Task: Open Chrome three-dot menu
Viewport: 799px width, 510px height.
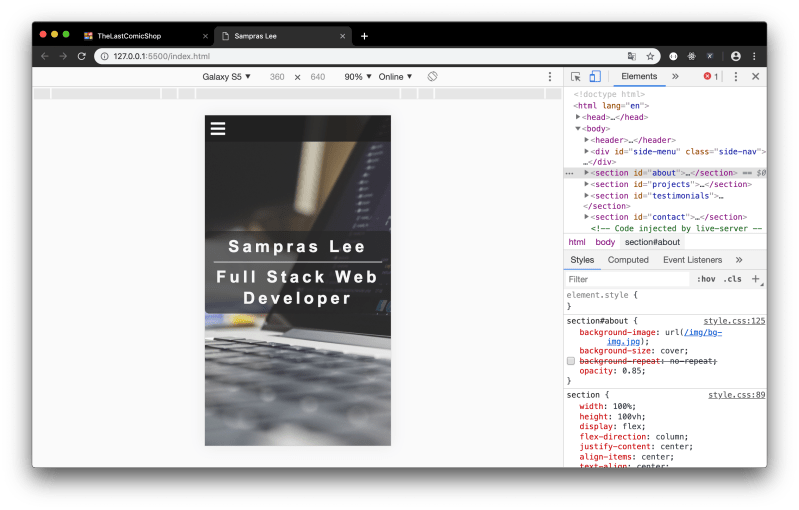Action: point(754,57)
